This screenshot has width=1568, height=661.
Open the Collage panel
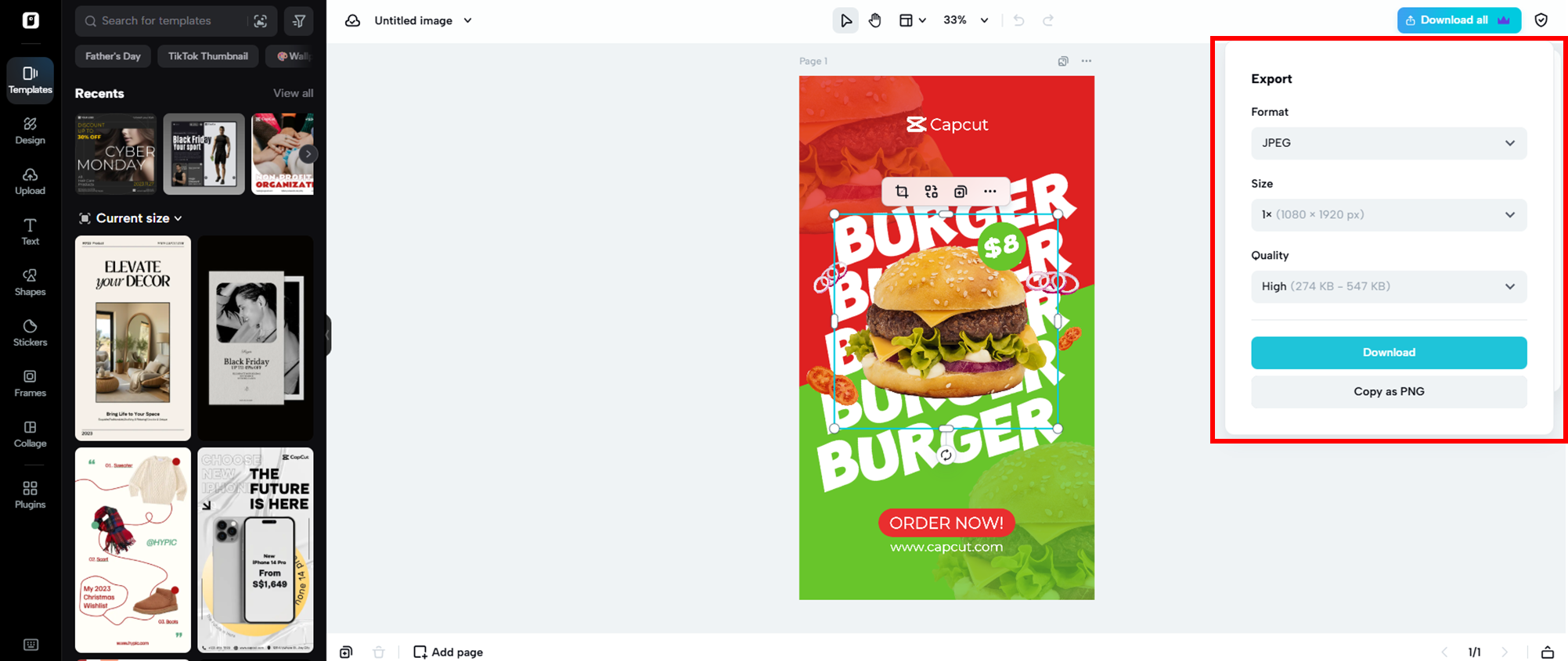30,434
